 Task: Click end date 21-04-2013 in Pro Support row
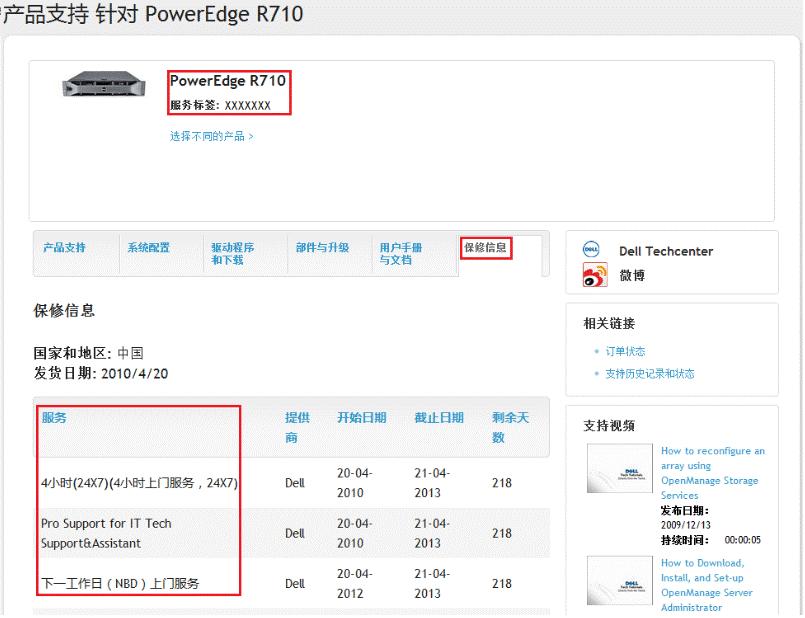click(x=432, y=533)
